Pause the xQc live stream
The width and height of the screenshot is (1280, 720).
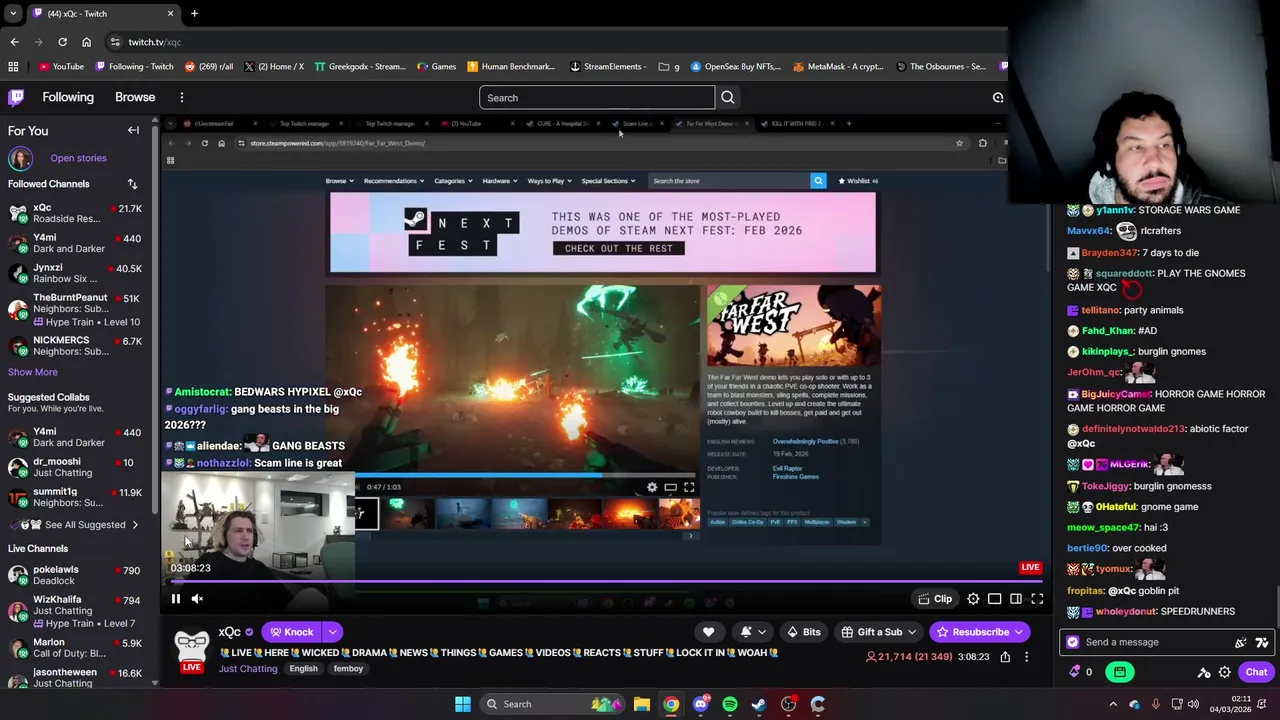(x=175, y=599)
